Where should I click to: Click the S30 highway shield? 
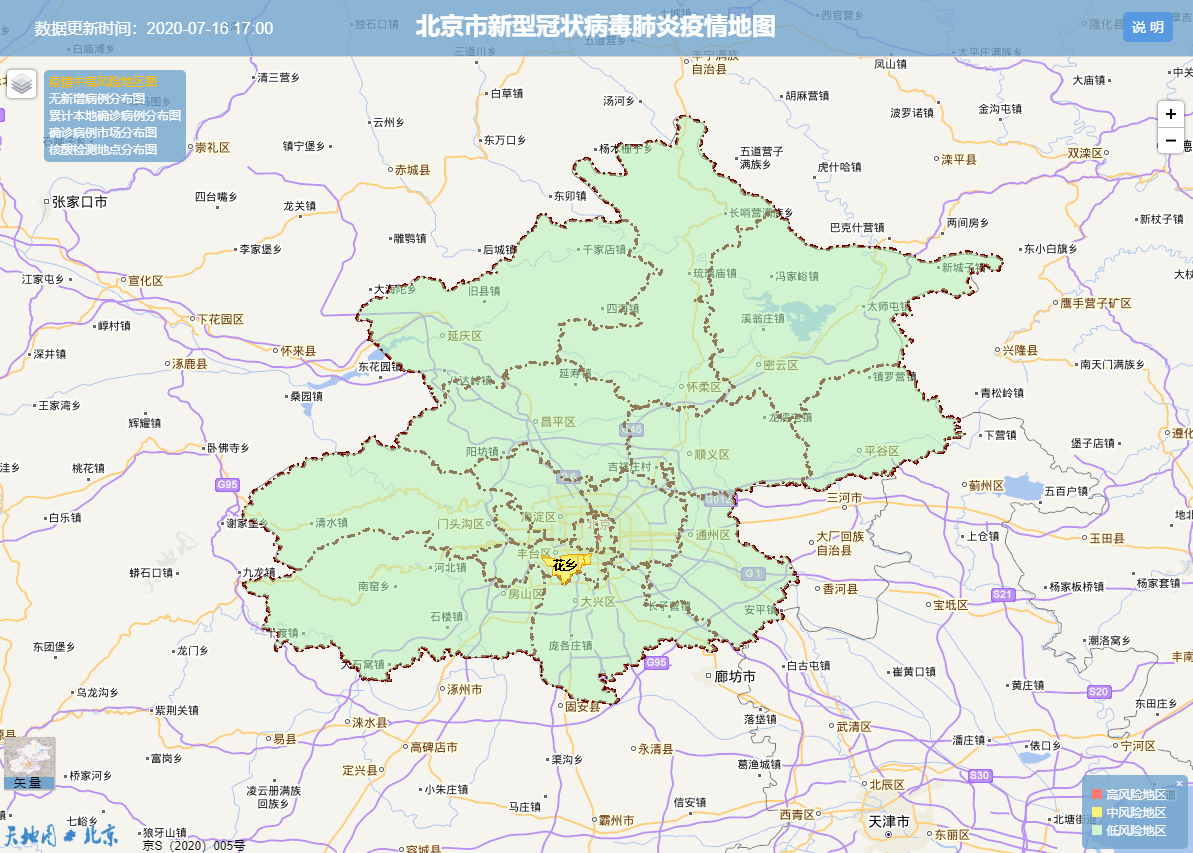[979, 775]
